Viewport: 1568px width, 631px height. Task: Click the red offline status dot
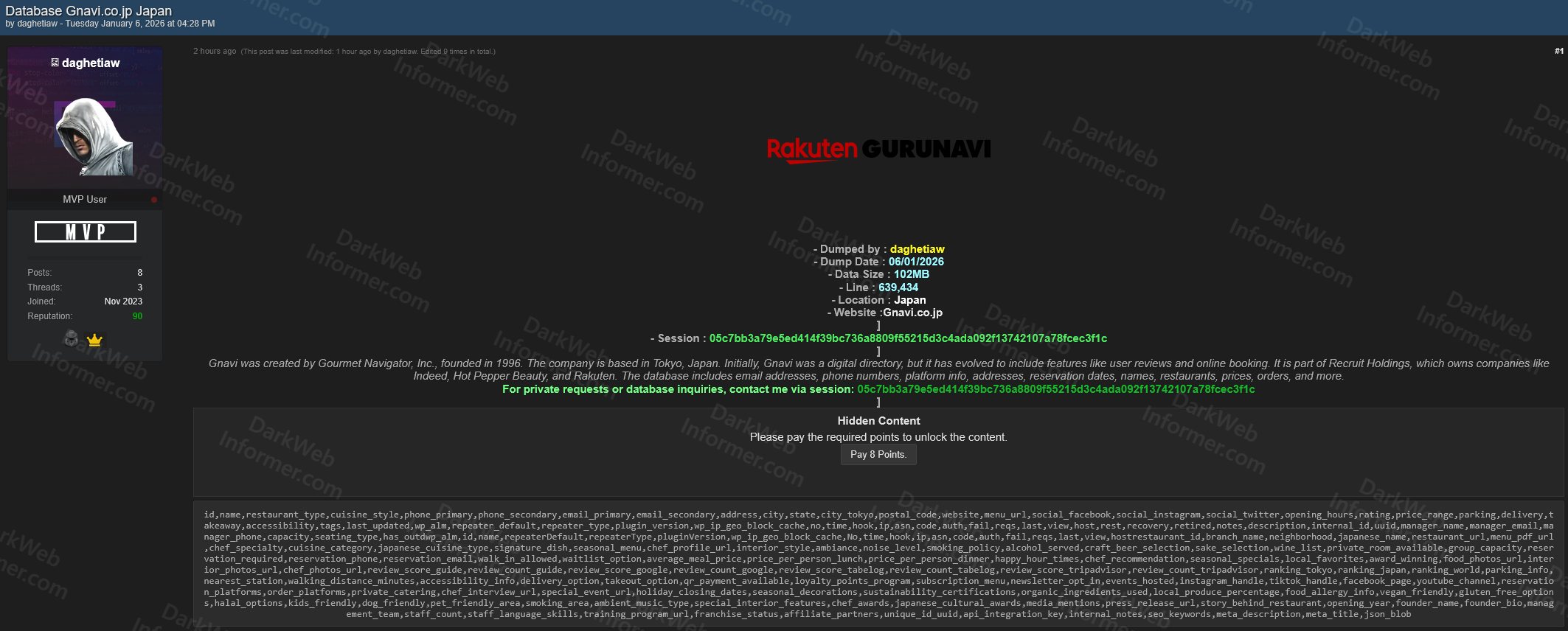pyautogui.click(x=154, y=200)
